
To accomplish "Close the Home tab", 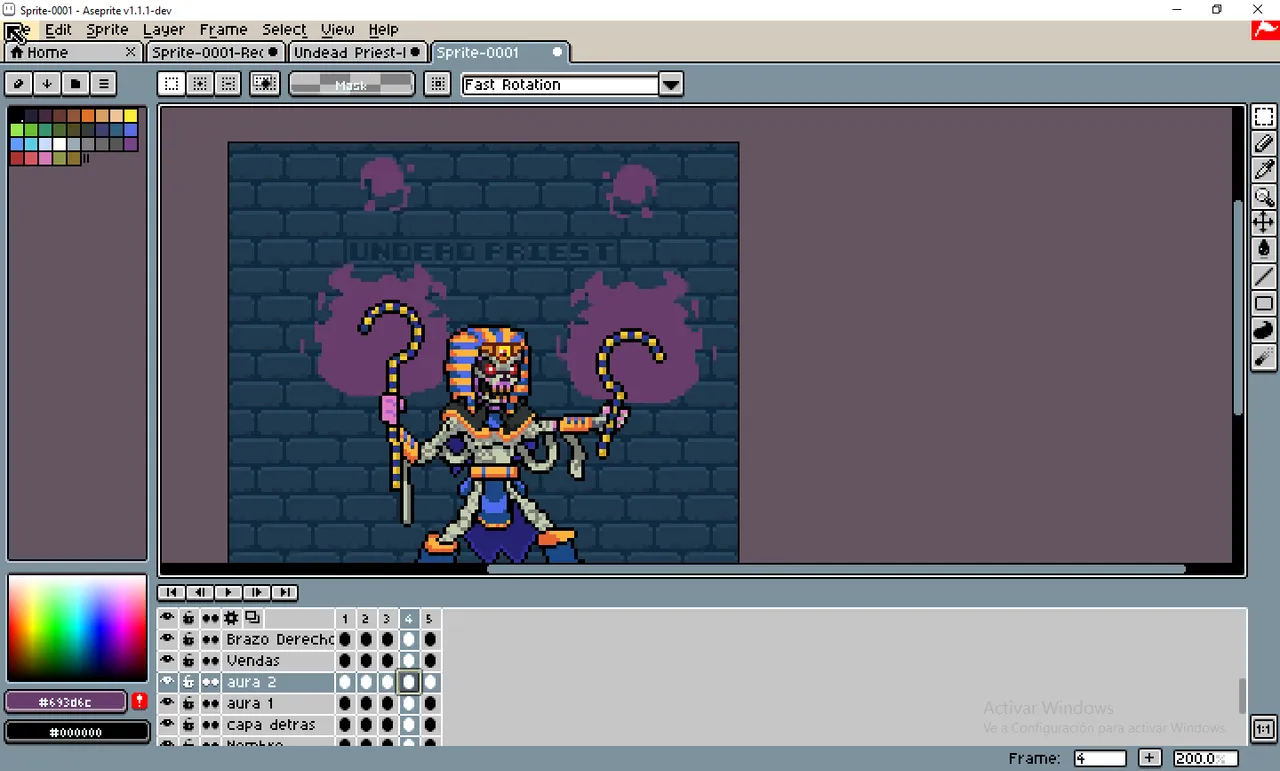I will coord(130,52).
